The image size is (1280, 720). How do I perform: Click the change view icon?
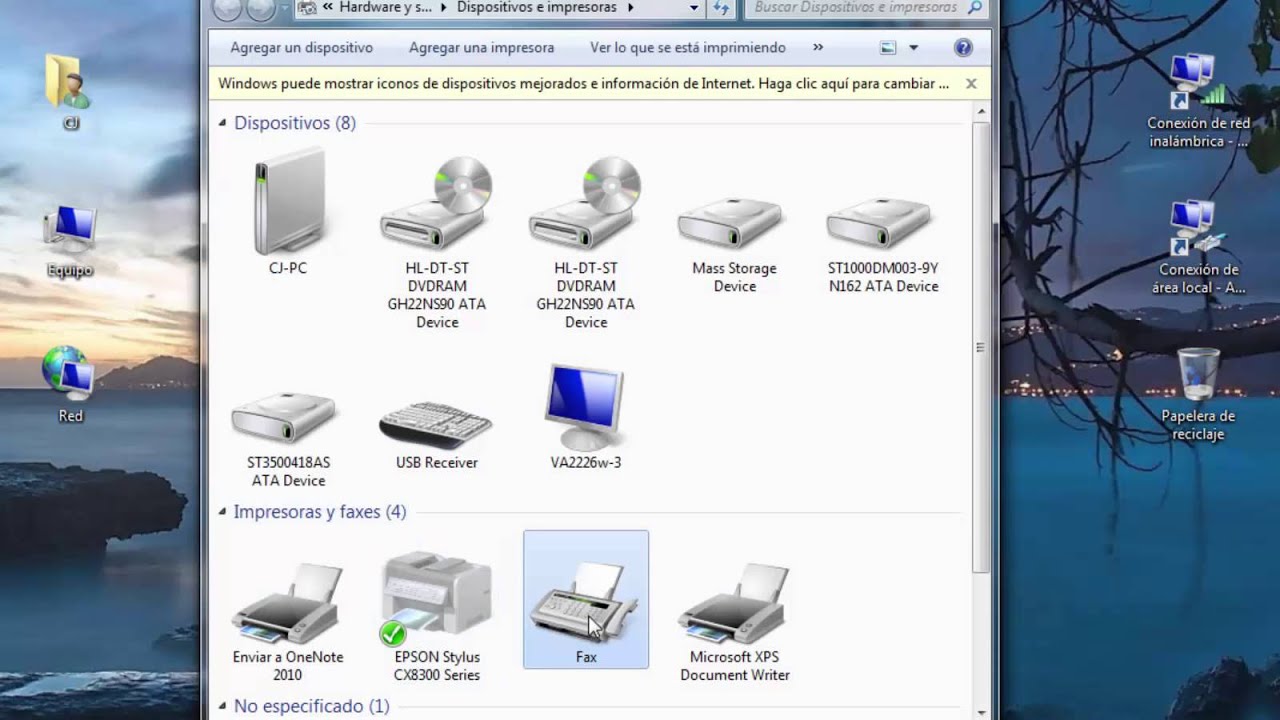[887, 47]
